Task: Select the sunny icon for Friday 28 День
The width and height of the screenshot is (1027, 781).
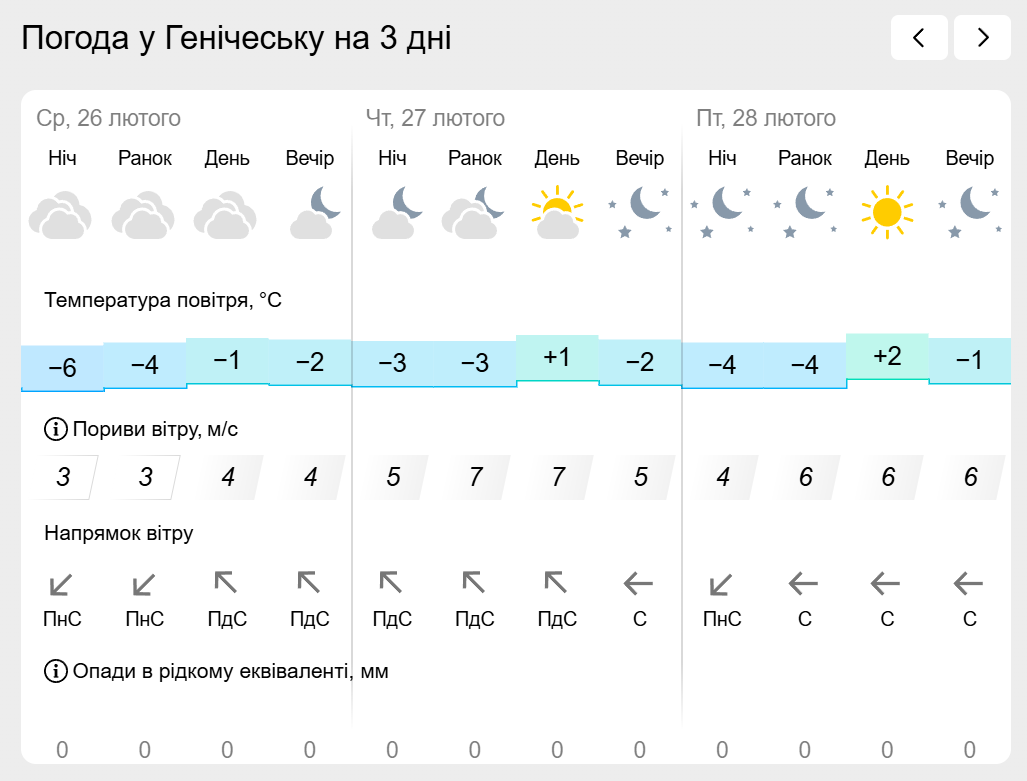Action: [x=887, y=212]
